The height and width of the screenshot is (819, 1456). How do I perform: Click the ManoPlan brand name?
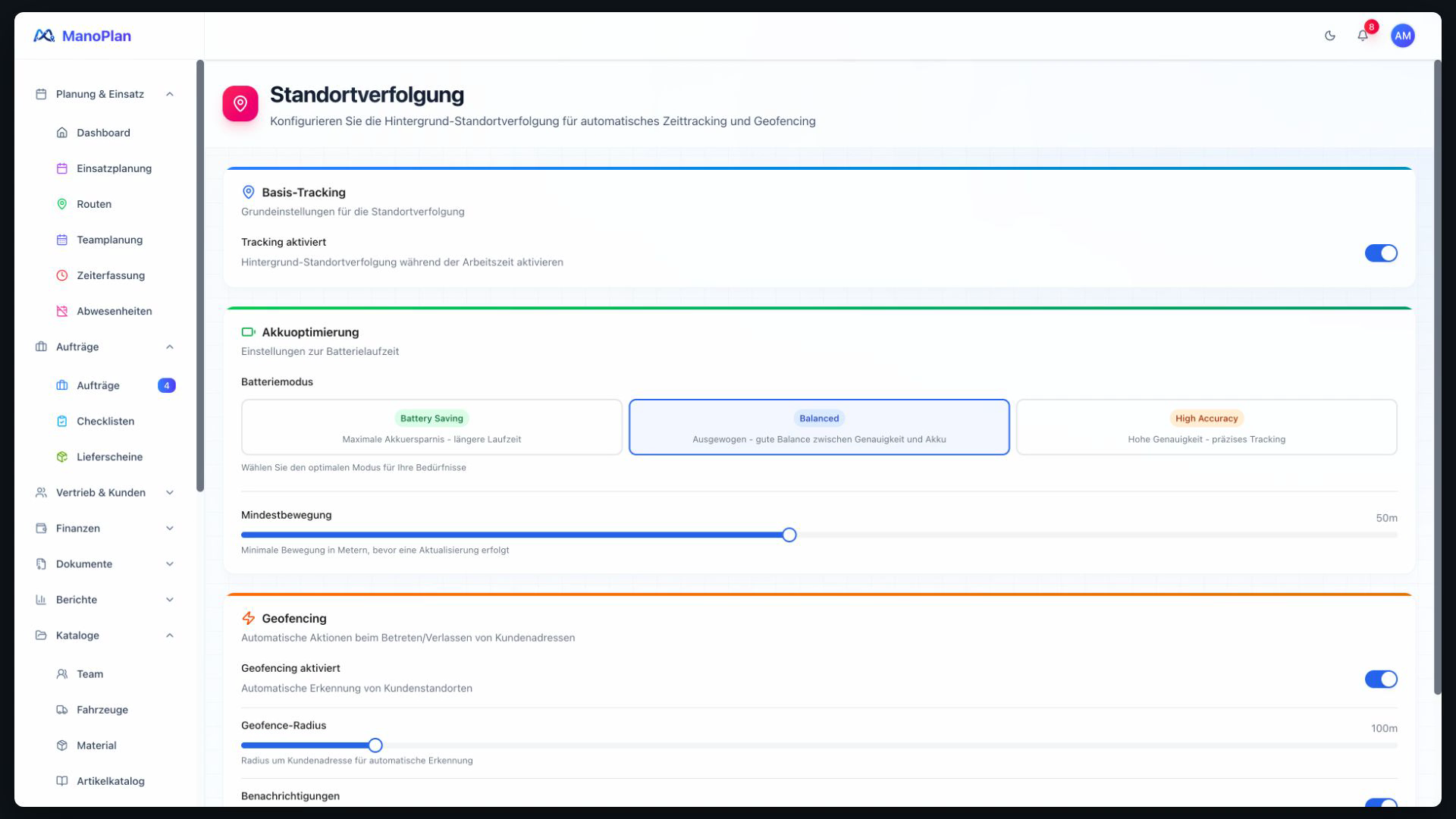pos(96,36)
